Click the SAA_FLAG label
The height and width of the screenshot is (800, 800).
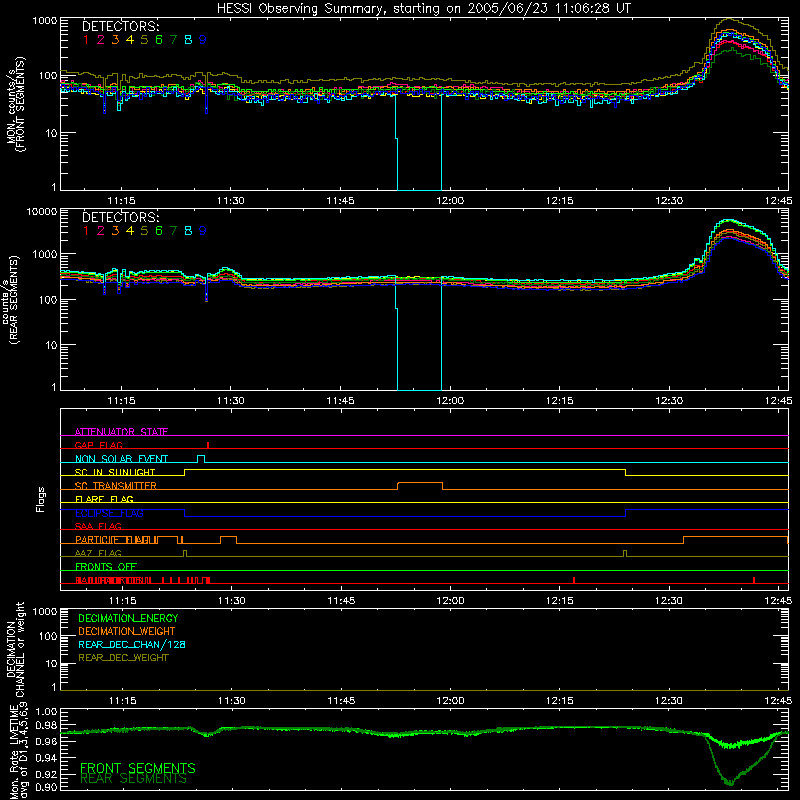98,526
